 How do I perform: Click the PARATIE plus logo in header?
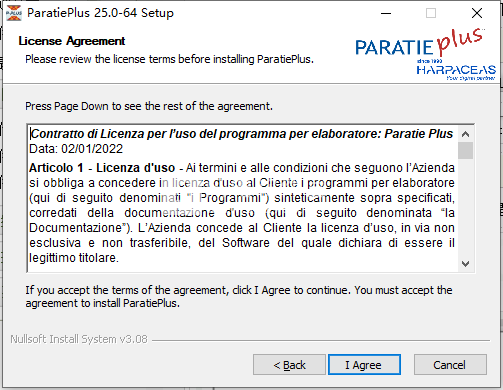click(419, 43)
